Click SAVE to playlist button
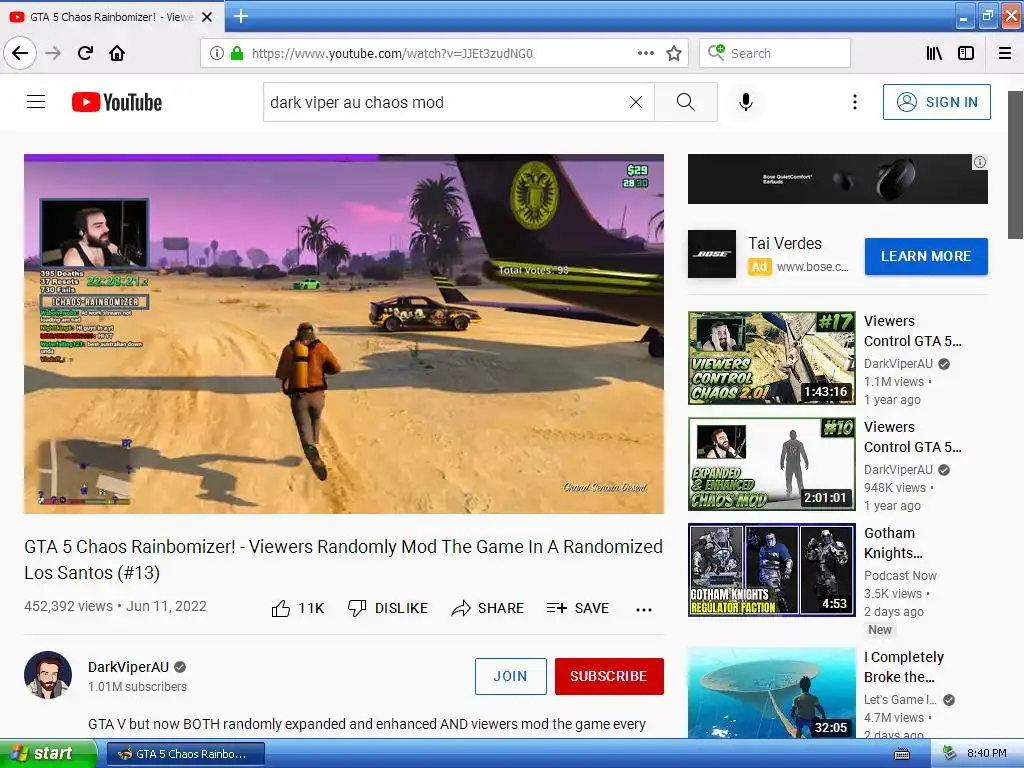 pyautogui.click(x=577, y=609)
